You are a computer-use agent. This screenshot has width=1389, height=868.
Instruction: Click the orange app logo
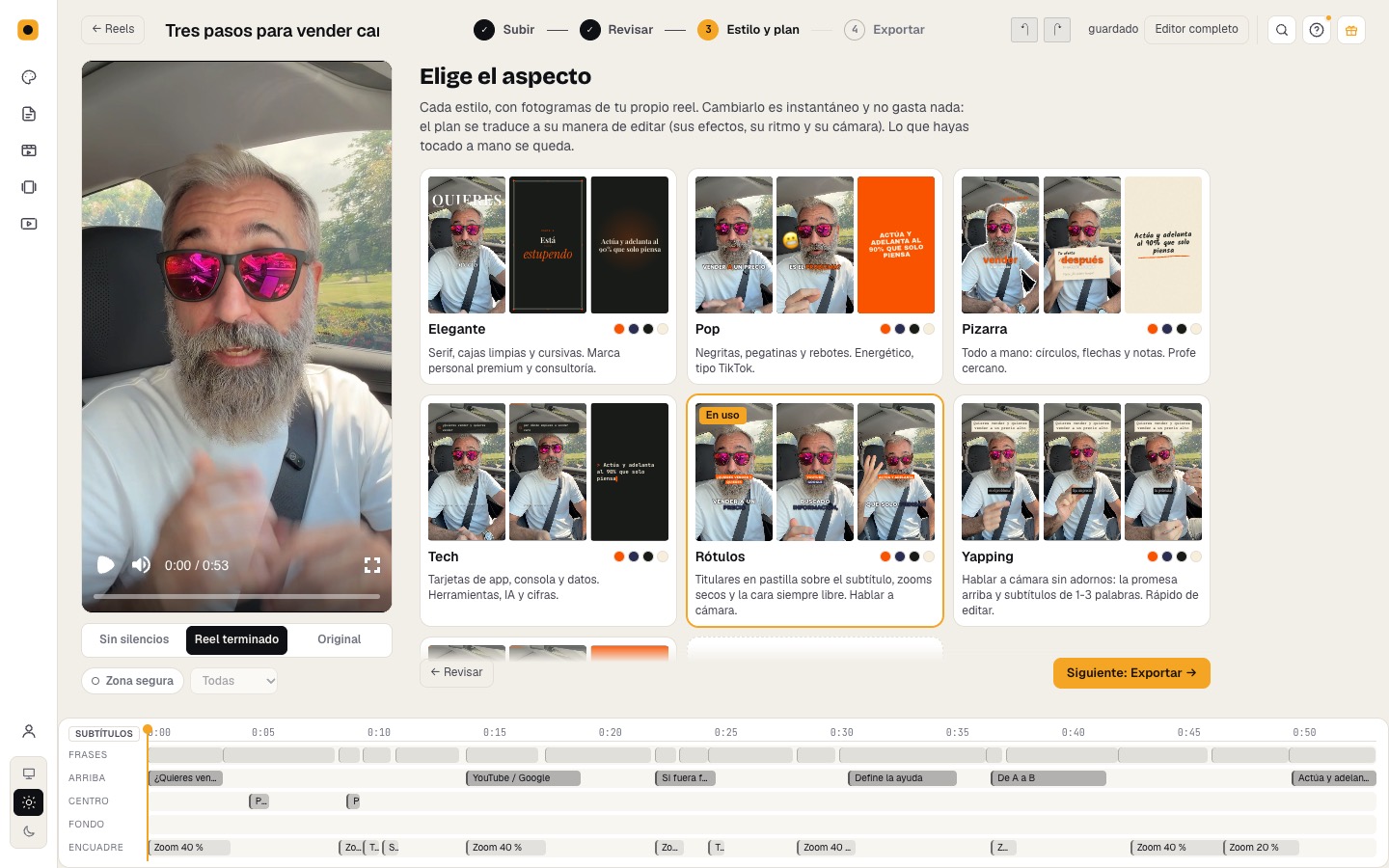click(x=28, y=30)
